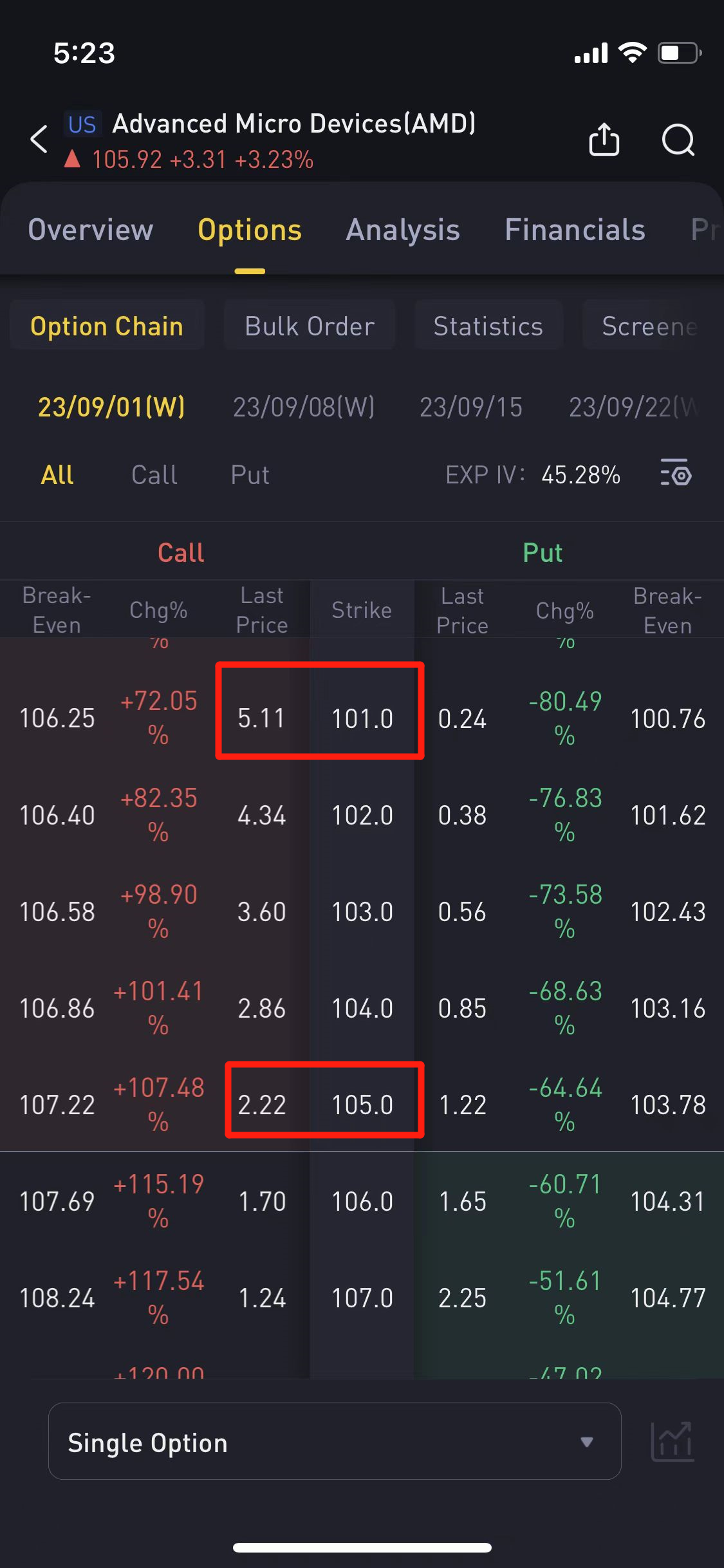724x1568 pixels.
Task: Select All options filter
Action: pos(57,475)
